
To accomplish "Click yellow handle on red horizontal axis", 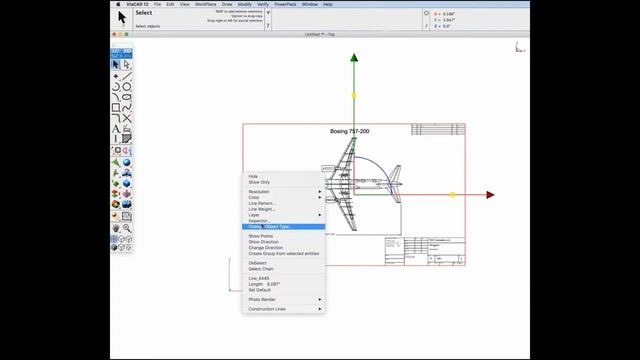I will point(452,195).
